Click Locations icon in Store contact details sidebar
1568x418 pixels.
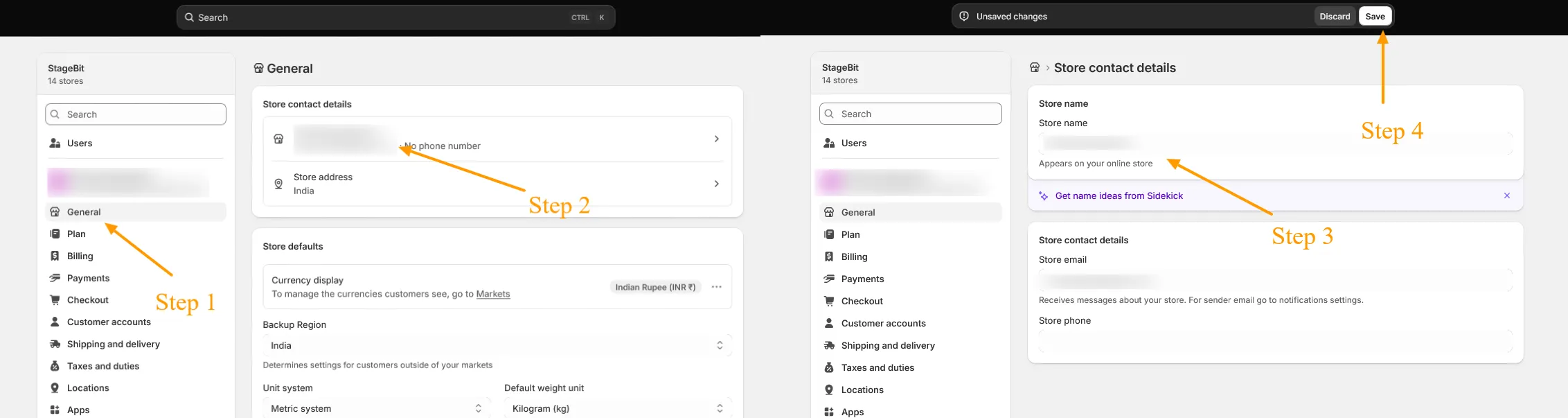coord(829,390)
